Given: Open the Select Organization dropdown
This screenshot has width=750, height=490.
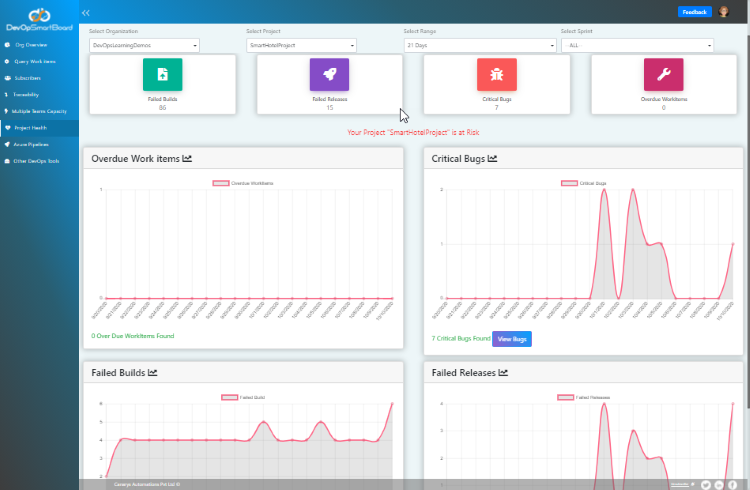Looking at the screenshot, I should click(144, 46).
